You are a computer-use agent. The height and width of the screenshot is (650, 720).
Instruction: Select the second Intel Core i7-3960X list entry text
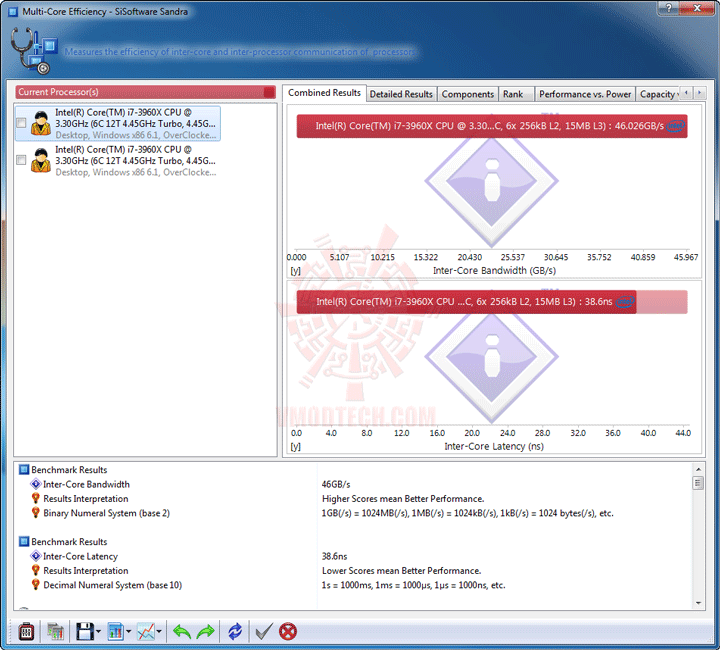coord(135,161)
